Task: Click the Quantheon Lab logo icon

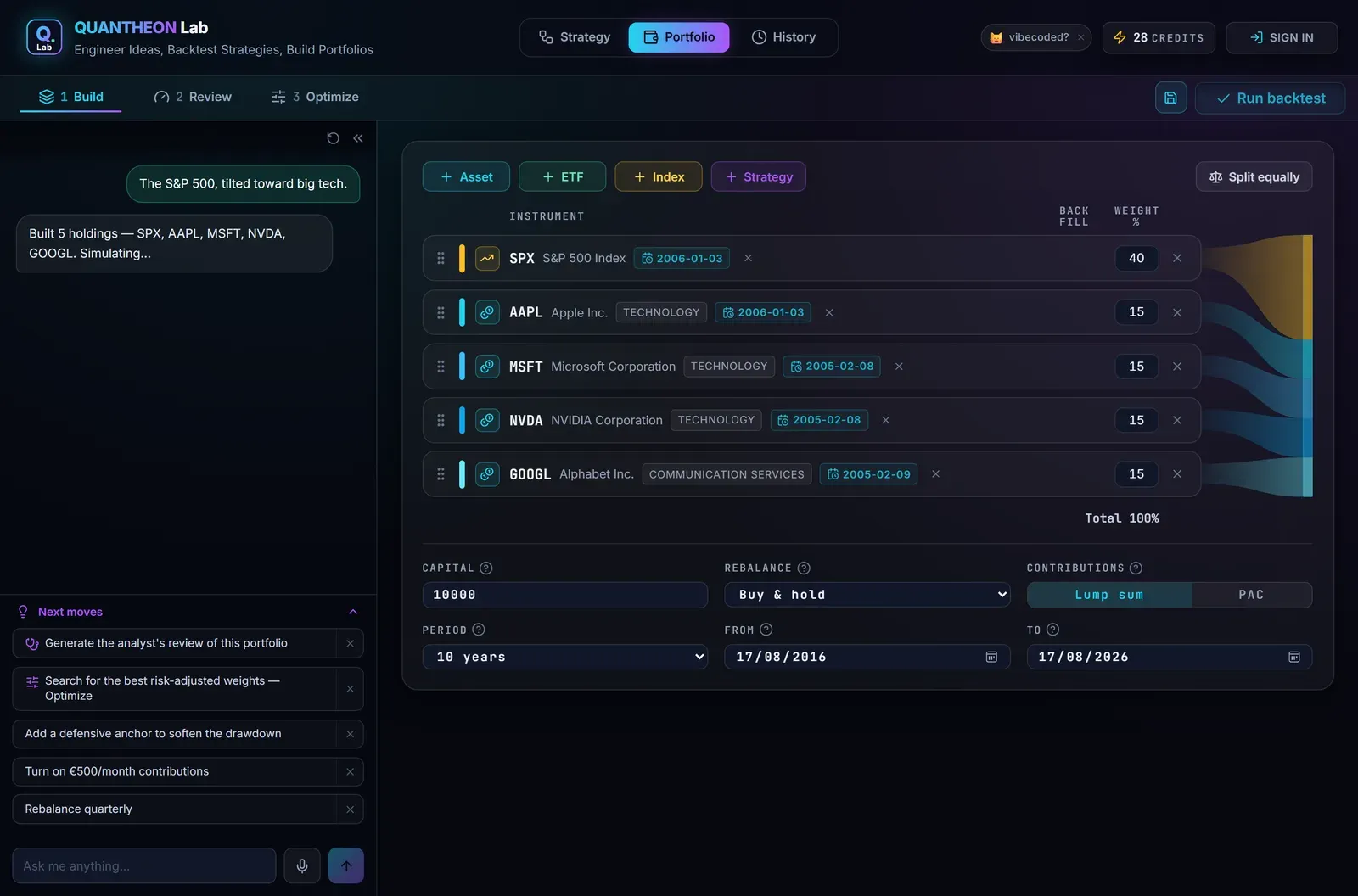Action: (x=44, y=37)
